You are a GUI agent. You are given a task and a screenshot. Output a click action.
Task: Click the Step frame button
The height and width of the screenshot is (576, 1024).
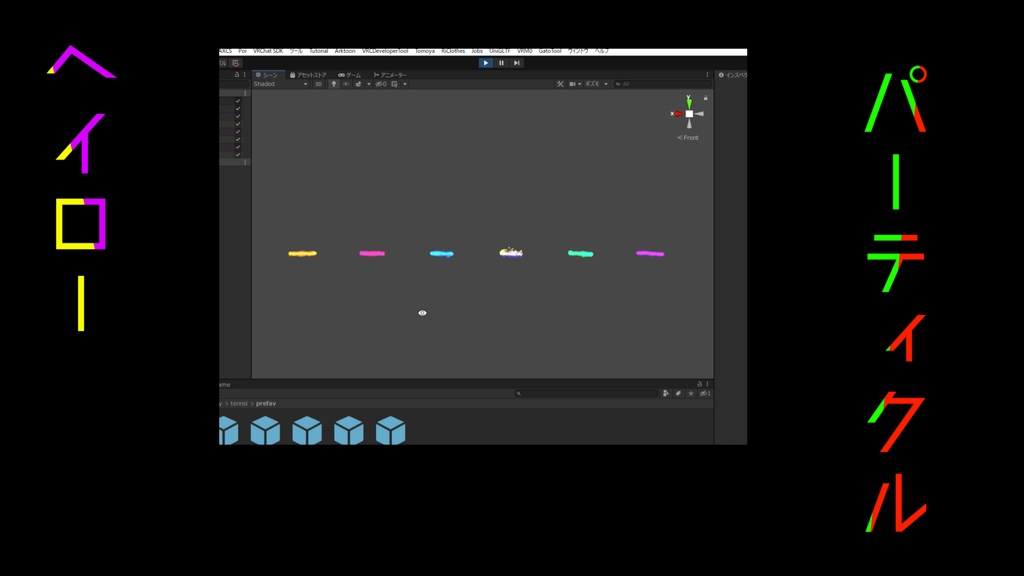click(517, 63)
